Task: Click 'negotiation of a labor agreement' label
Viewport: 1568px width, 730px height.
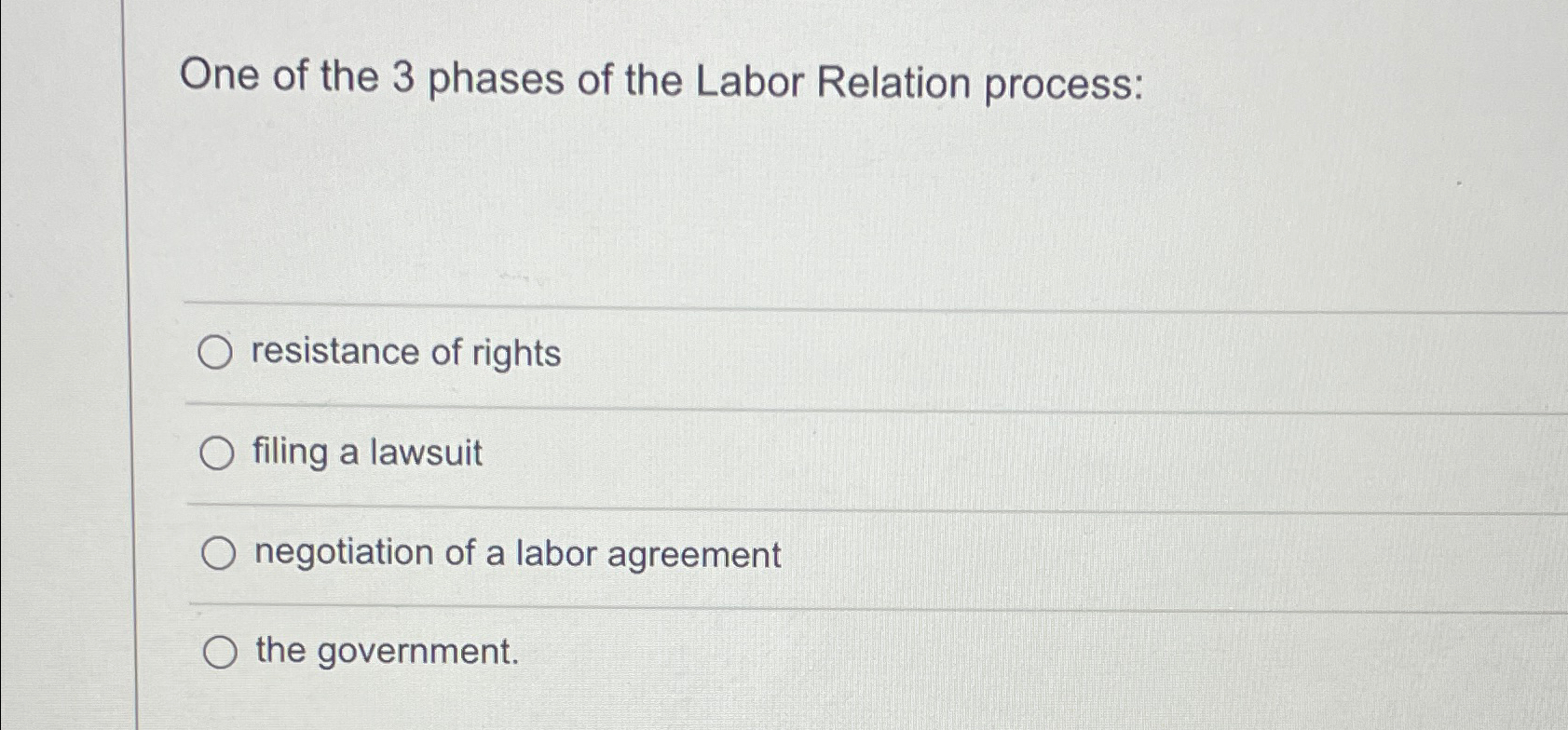Action: pyautogui.click(x=516, y=553)
